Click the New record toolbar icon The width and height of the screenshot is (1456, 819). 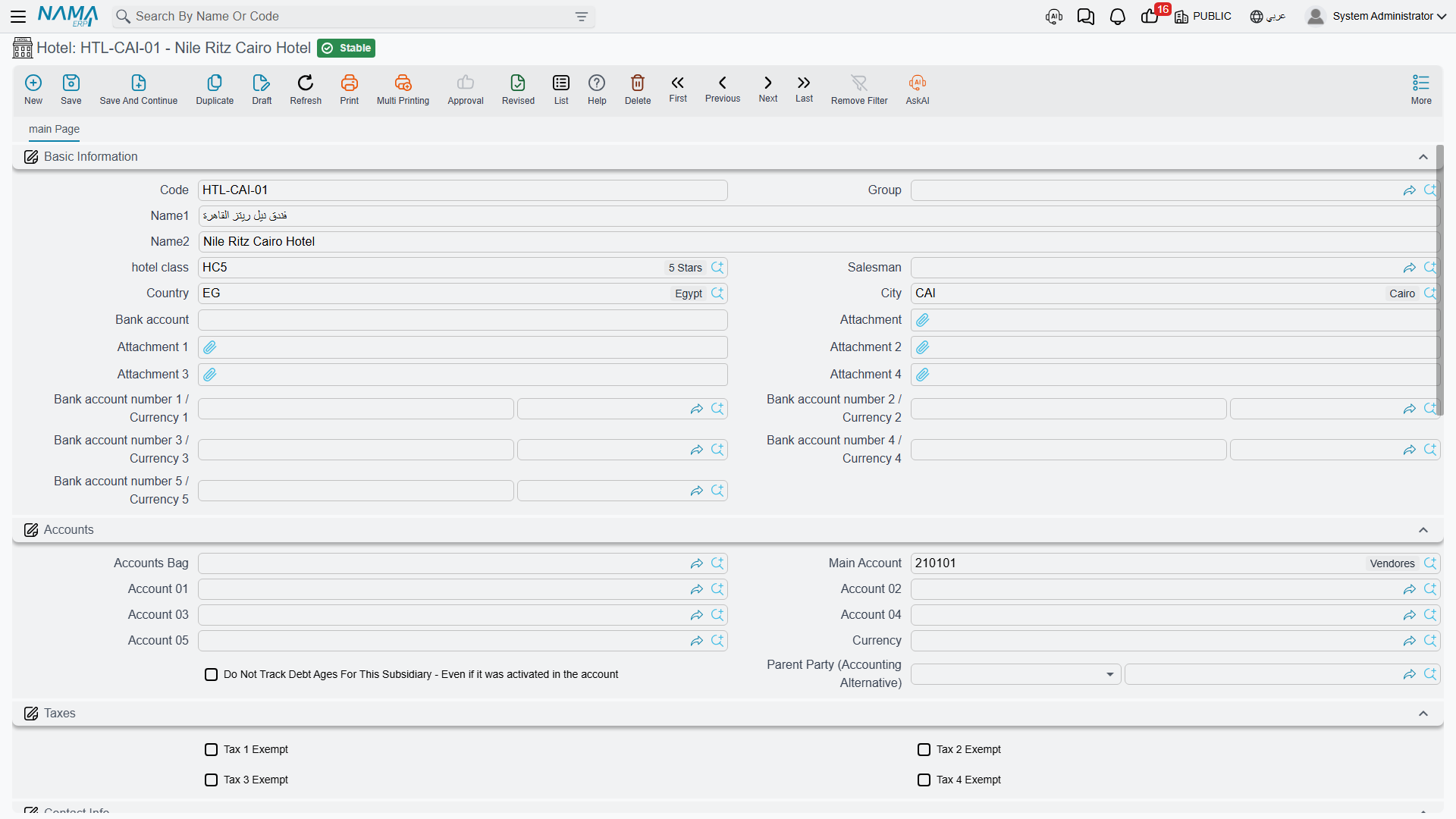coord(33,89)
